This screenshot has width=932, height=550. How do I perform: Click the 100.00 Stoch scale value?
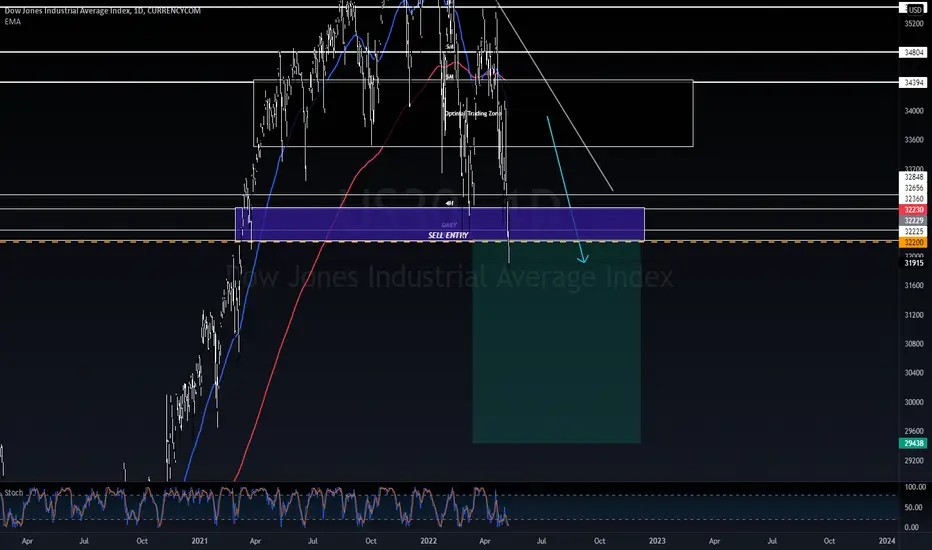coord(915,487)
